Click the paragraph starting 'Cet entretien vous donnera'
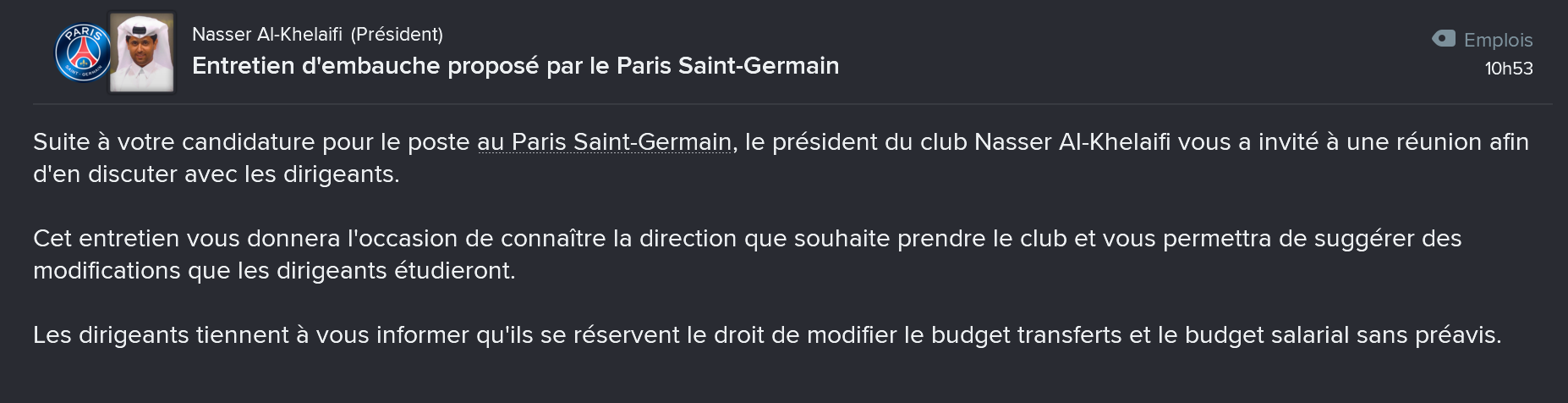The height and width of the screenshot is (403, 1568). click(x=748, y=254)
